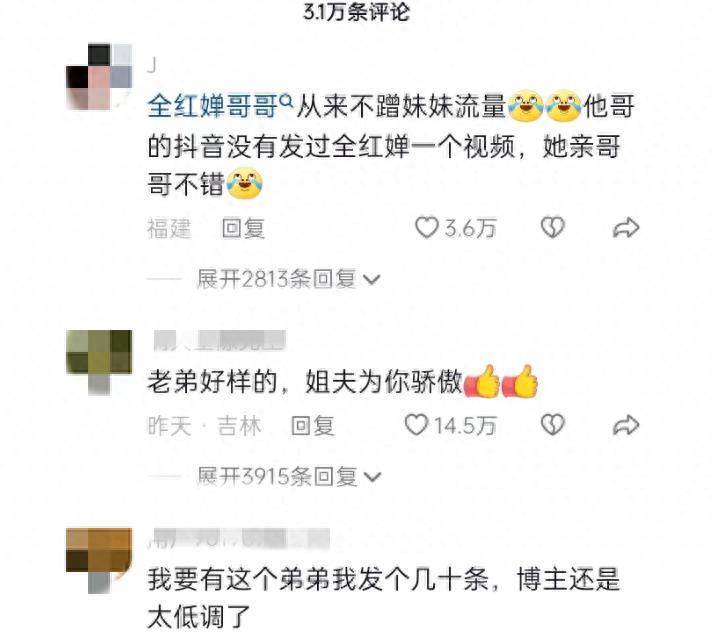This screenshot has width=712, height=642.
Task: Like the 福建 comment with 3.6万 likes
Action: (427, 227)
